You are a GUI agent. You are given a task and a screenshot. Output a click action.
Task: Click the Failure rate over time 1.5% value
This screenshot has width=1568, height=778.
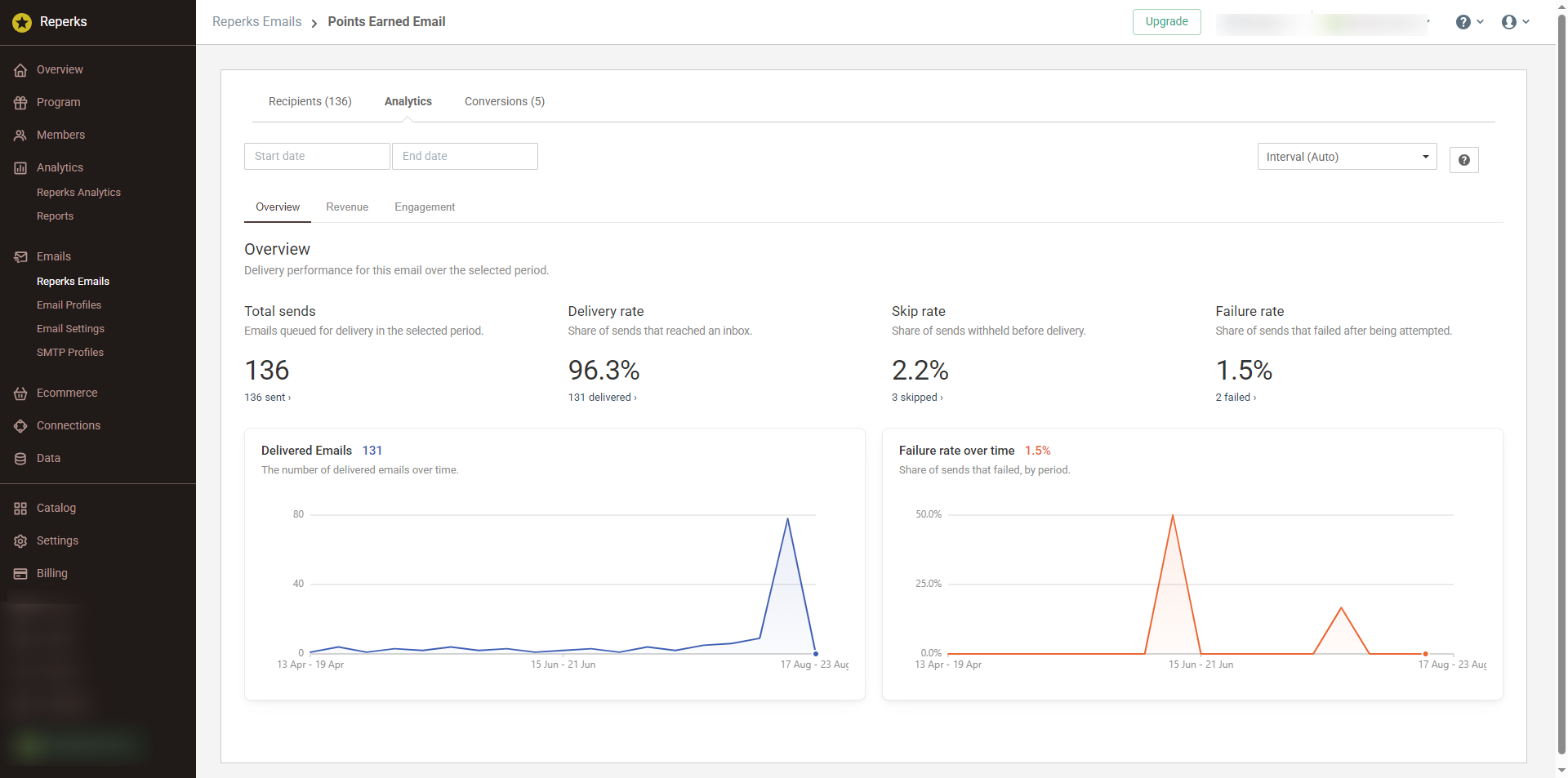1038,451
